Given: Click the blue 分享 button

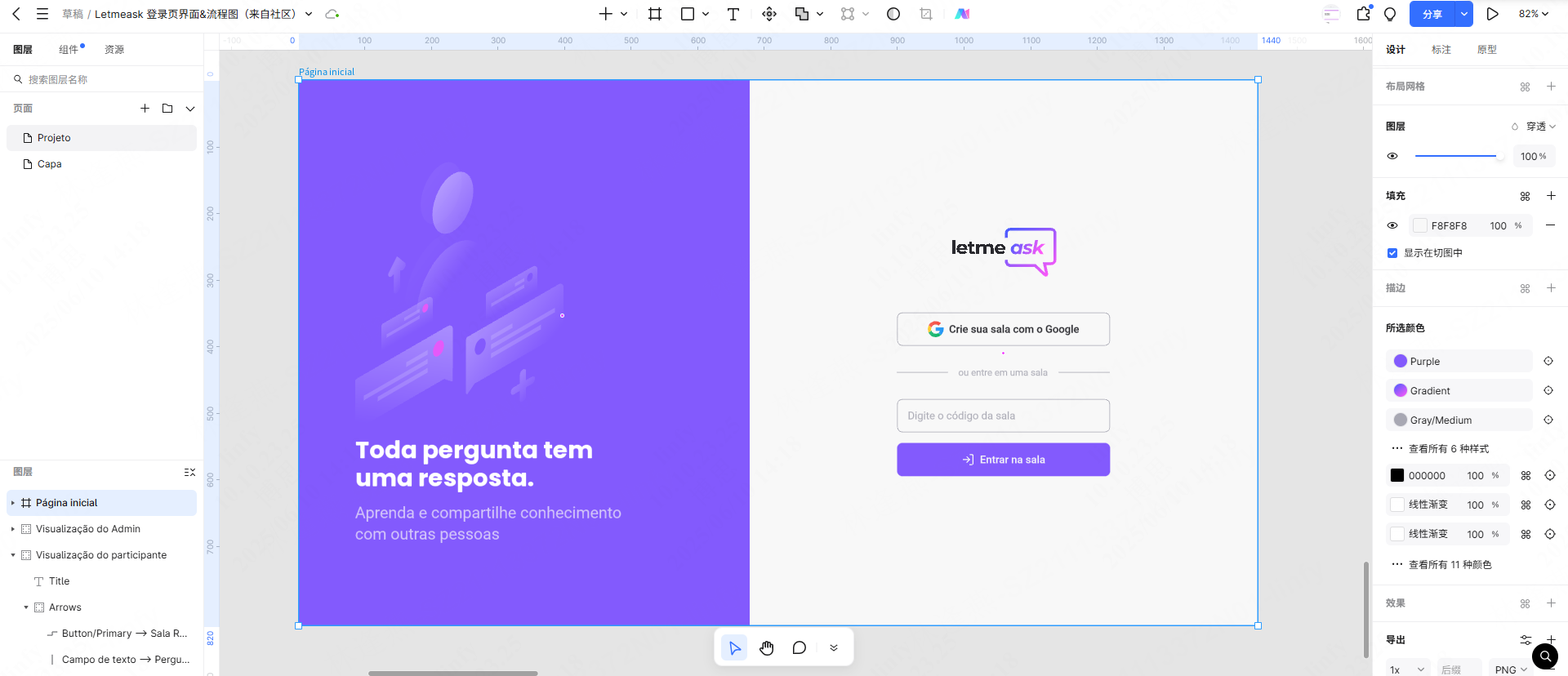Looking at the screenshot, I should 1432,14.
